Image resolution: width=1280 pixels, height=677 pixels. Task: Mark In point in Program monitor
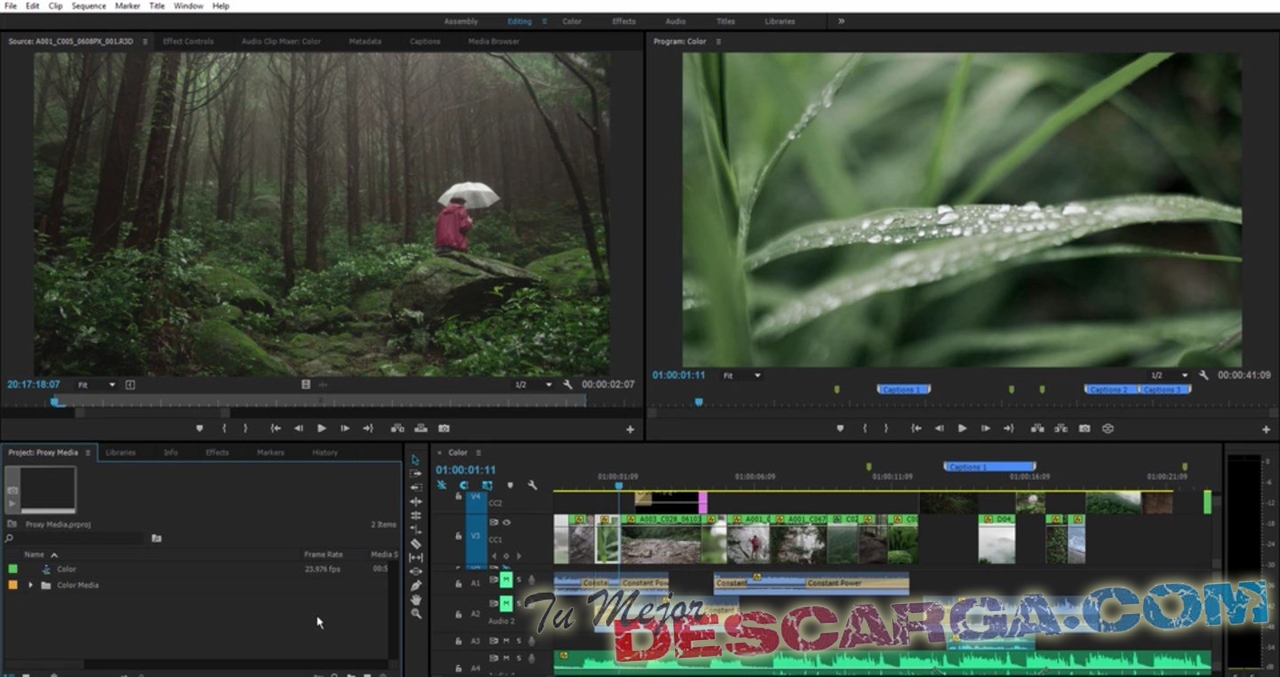tap(863, 428)
